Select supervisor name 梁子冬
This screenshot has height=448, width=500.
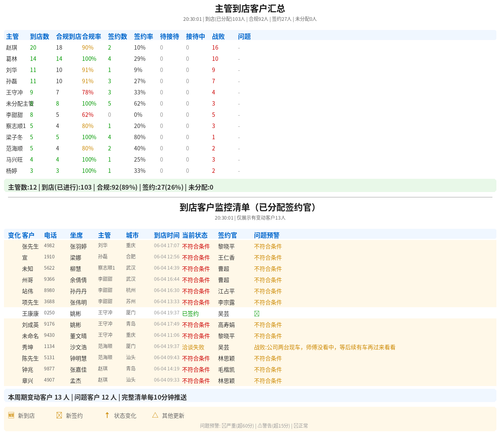(15, 137)
